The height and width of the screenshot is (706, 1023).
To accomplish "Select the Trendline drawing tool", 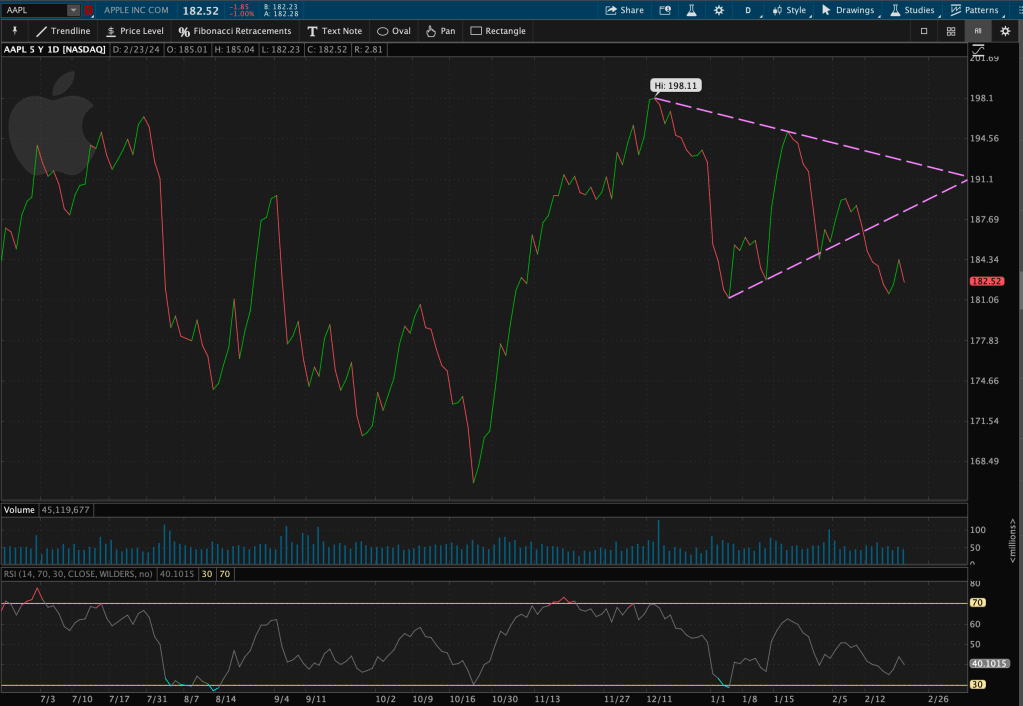I will (62, 31).
